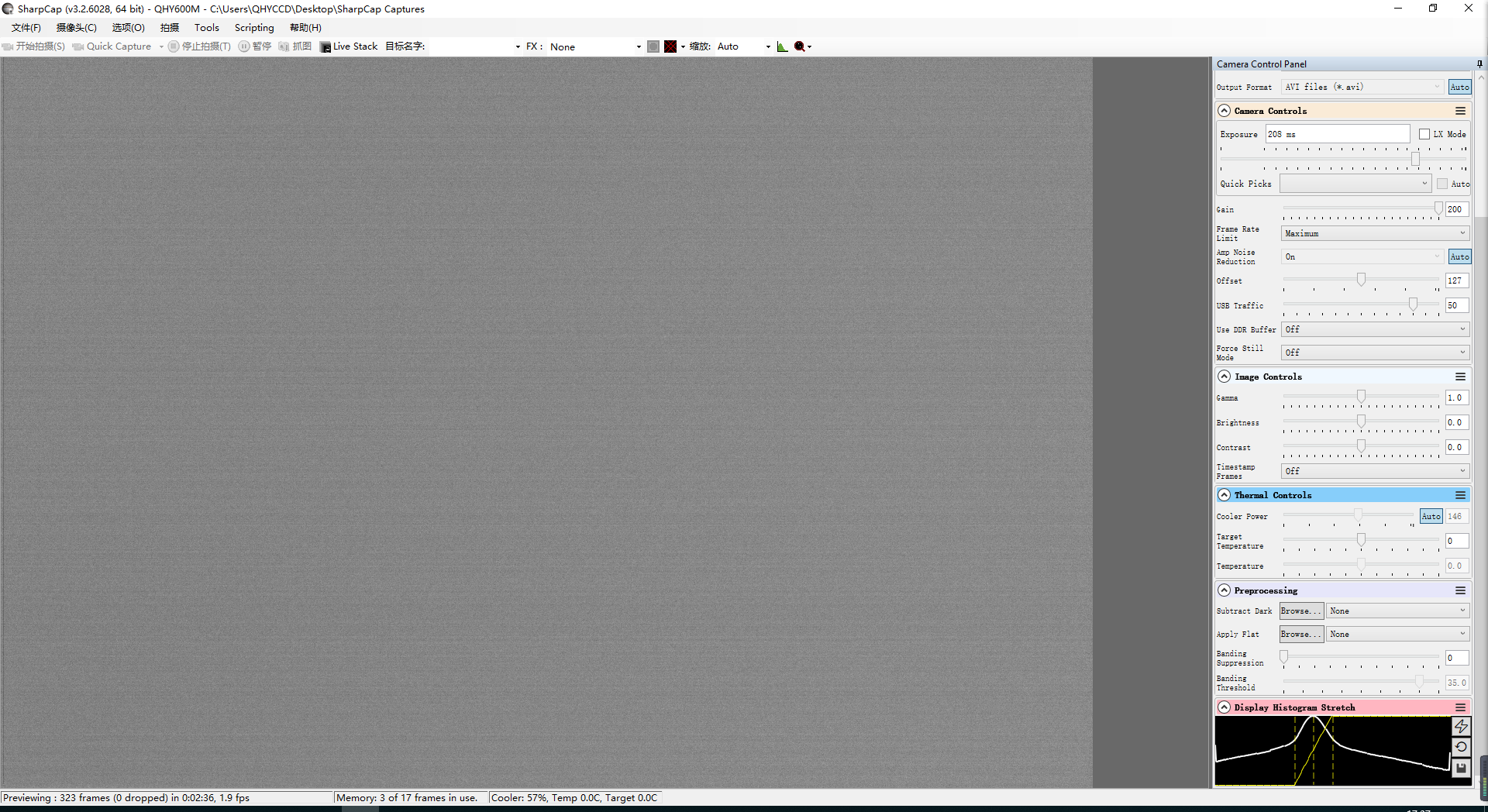Open the Force Still Mode dropdown
The width and height of the screenshot is (1488, 812).
pyautogui.click(x=1376, y=353)
